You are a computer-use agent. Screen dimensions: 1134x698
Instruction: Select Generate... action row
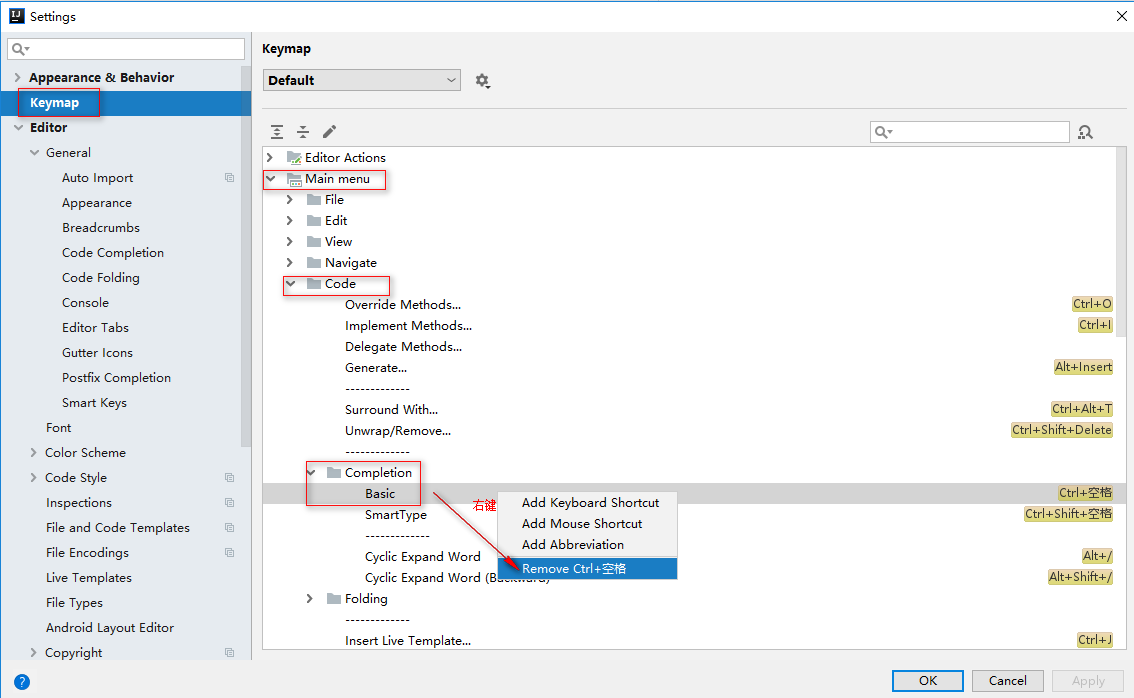coord(376,367)
